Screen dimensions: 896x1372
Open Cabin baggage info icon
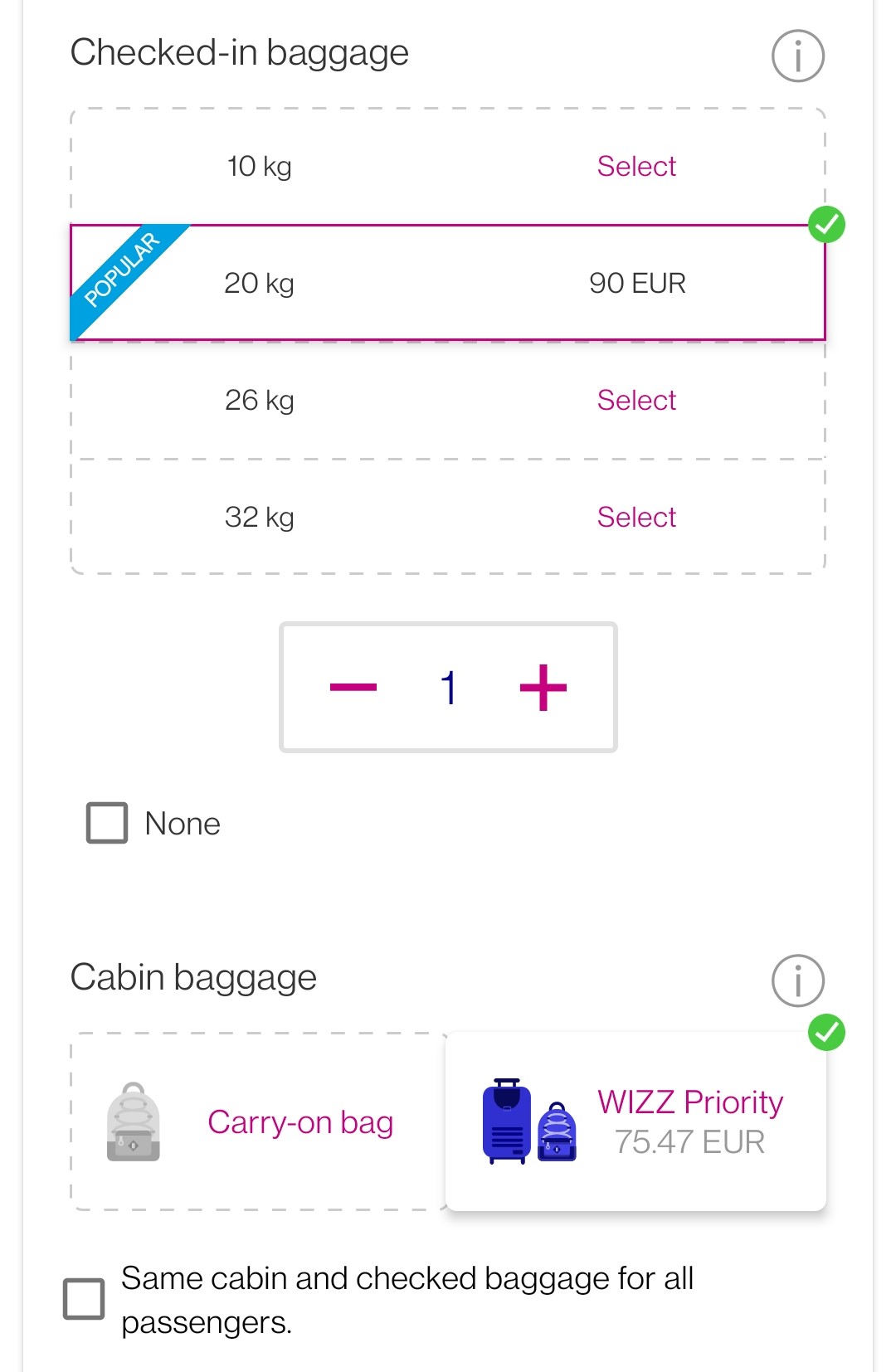coord(797,980)
